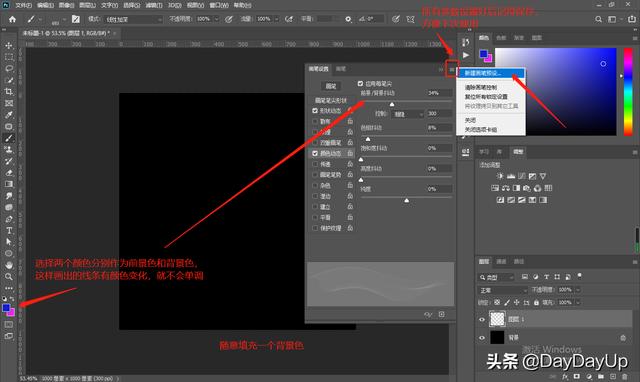Delete layer using trash icon

pos(624,376)
